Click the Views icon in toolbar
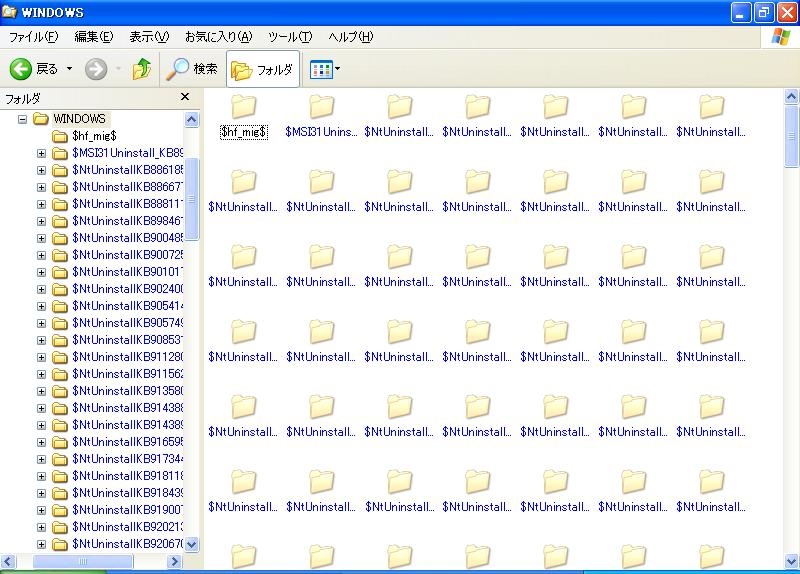Image resolution: width=800 pixels, height=574 pixels. [321, 69]
